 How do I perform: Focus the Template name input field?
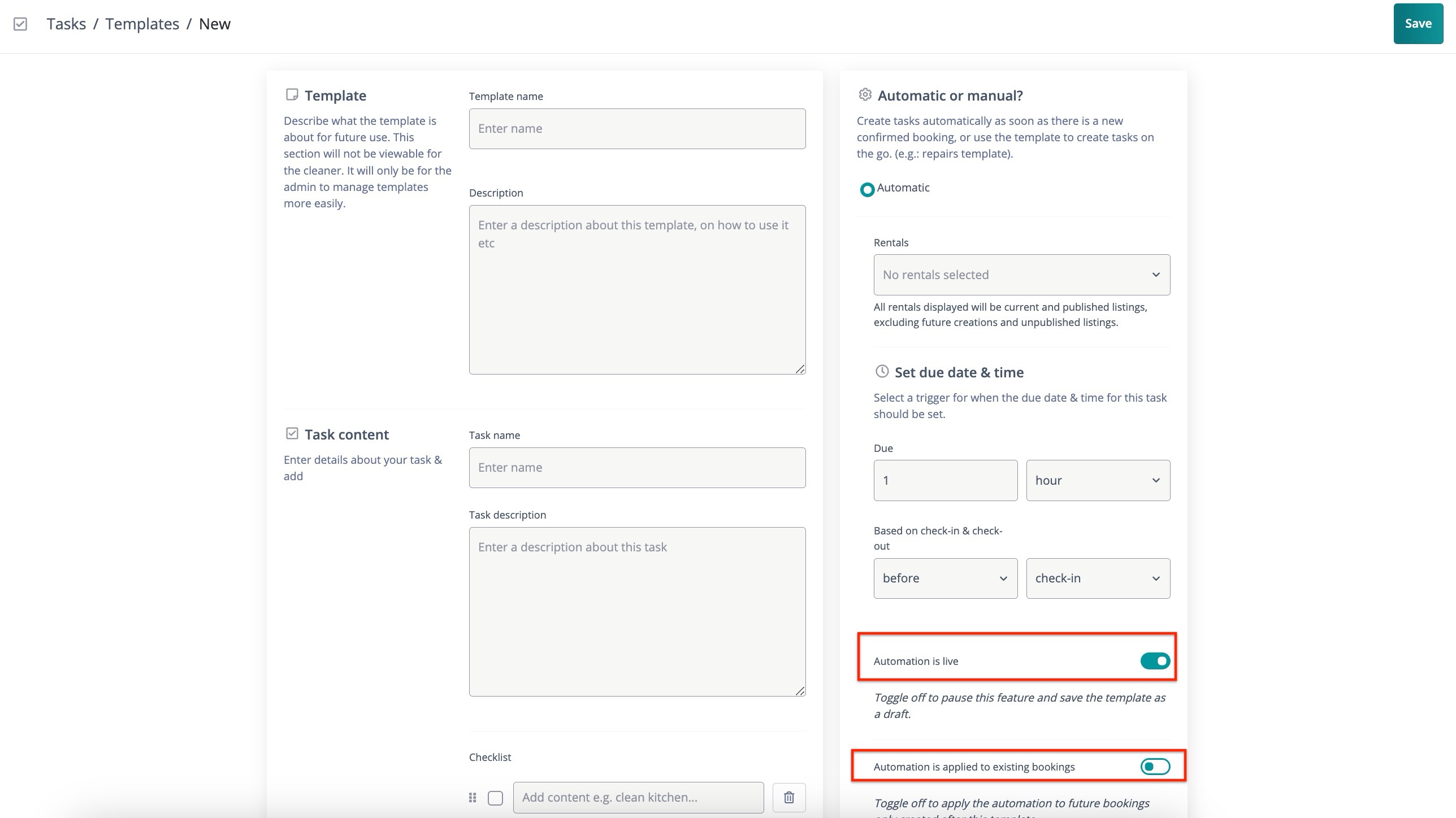637,129
